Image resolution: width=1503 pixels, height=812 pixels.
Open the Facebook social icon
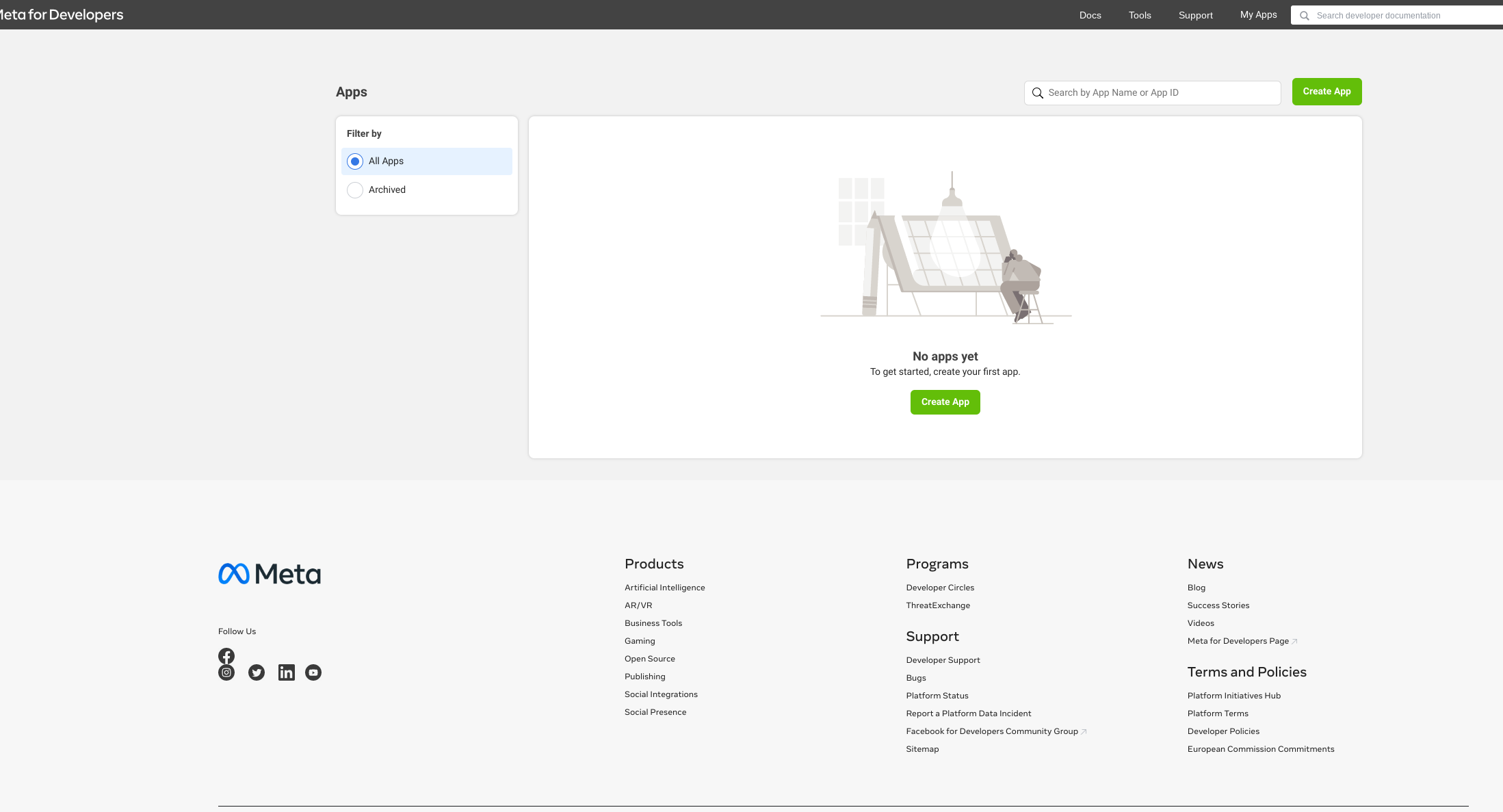tap(226, 656)
